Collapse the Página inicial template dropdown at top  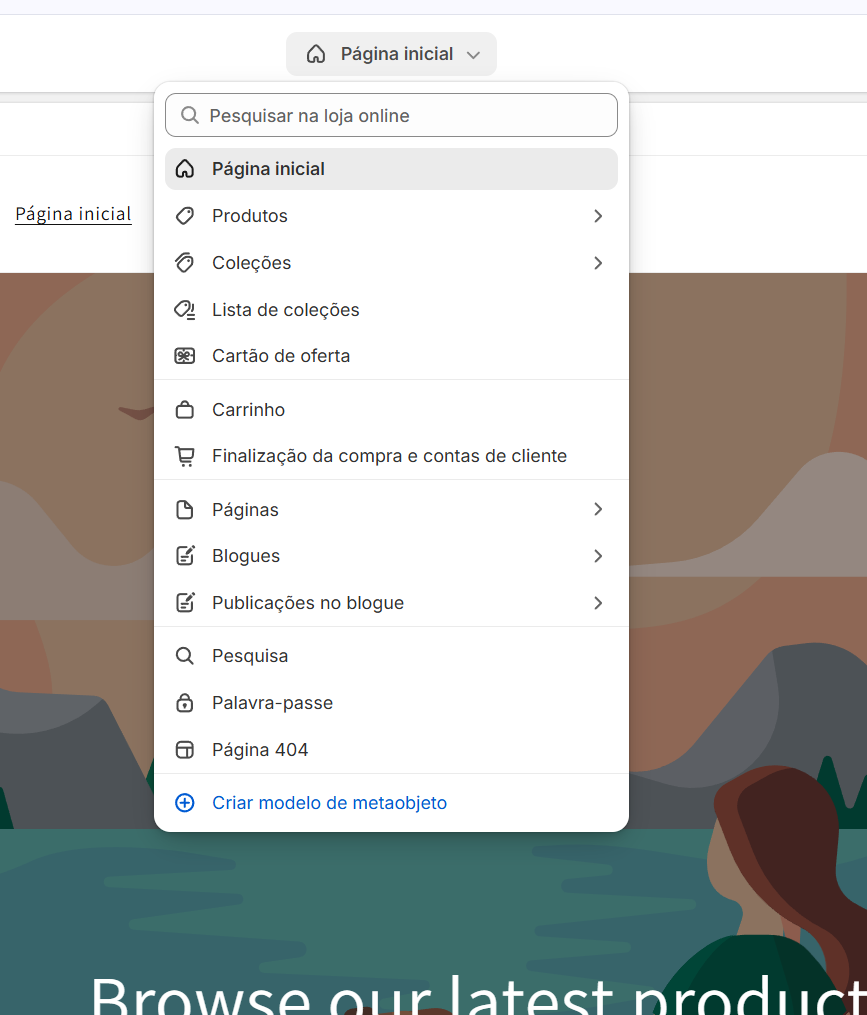(x=391, y=54)
